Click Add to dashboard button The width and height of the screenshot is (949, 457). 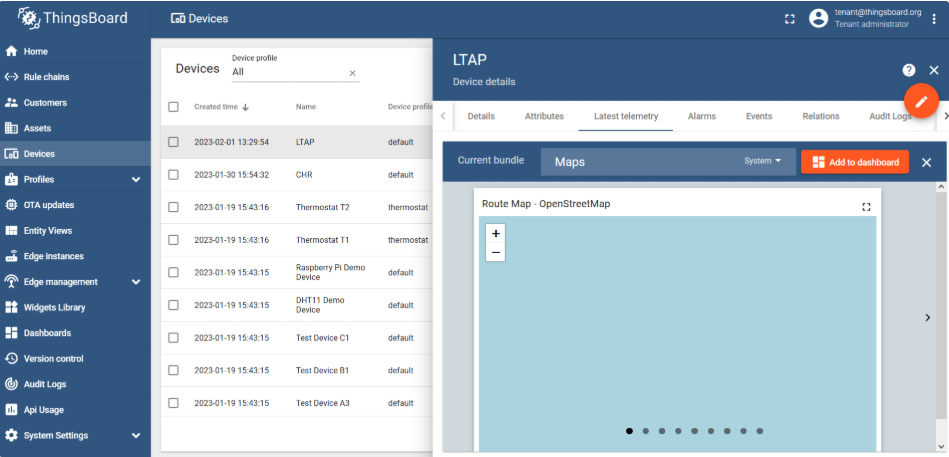(855, 162)
